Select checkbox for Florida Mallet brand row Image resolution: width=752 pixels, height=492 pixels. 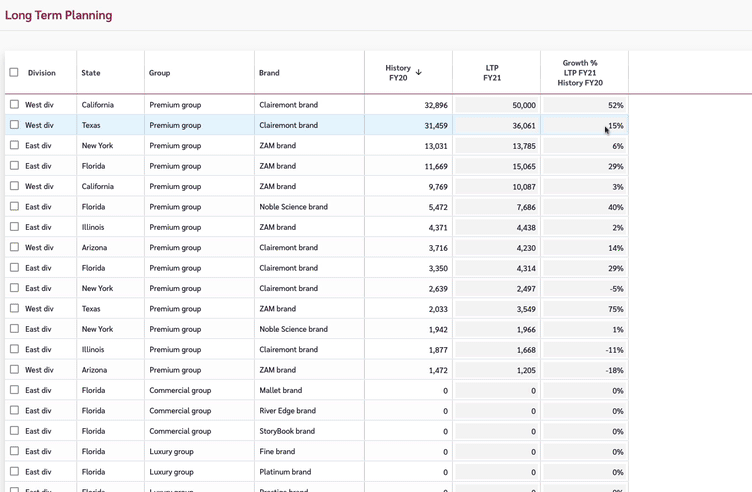(x=14, y=390)
